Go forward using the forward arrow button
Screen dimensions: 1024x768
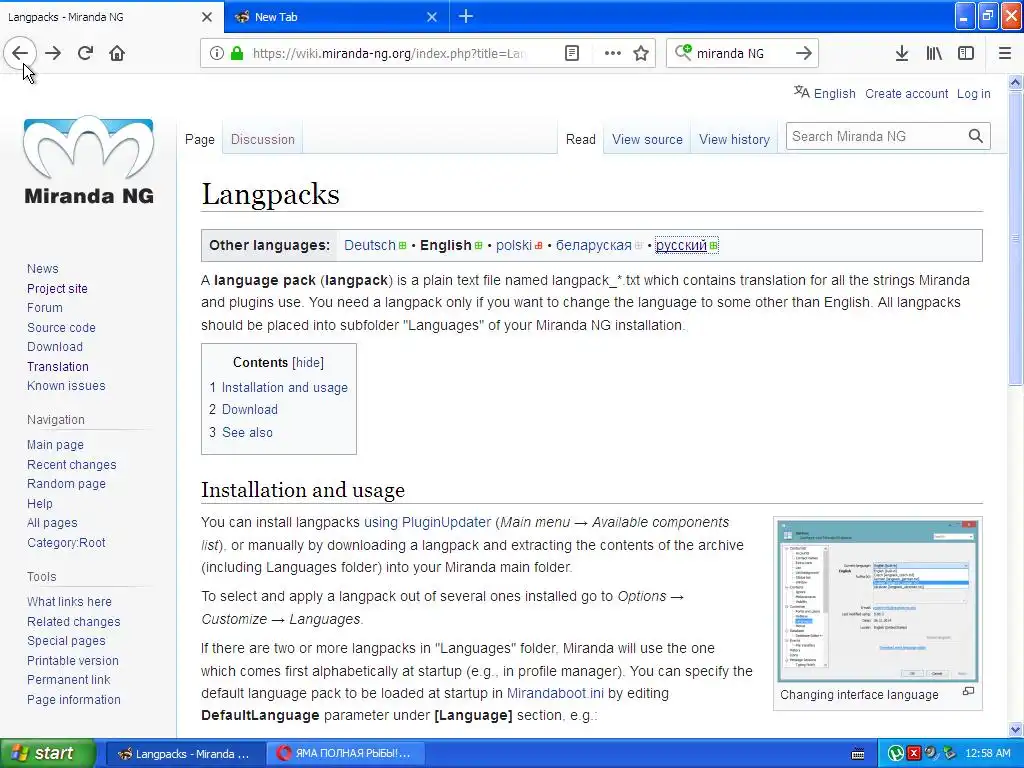point(53,53)
